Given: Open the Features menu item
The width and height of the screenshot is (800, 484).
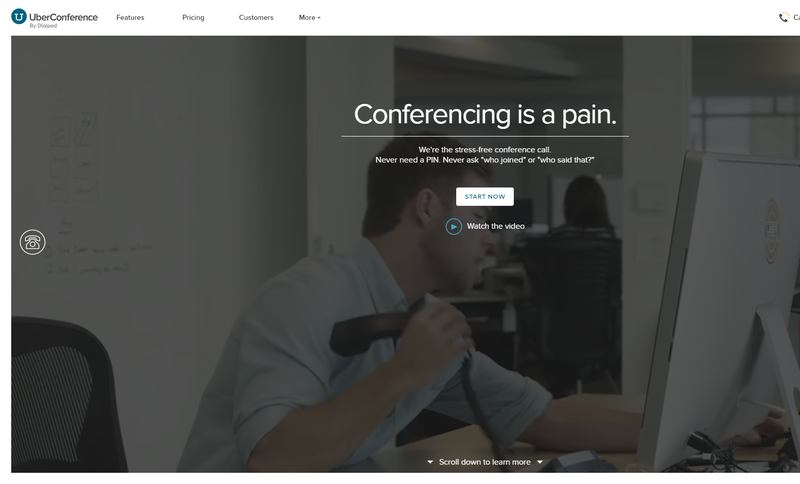Looking at the screenshot, I should (x=130, y=17).
